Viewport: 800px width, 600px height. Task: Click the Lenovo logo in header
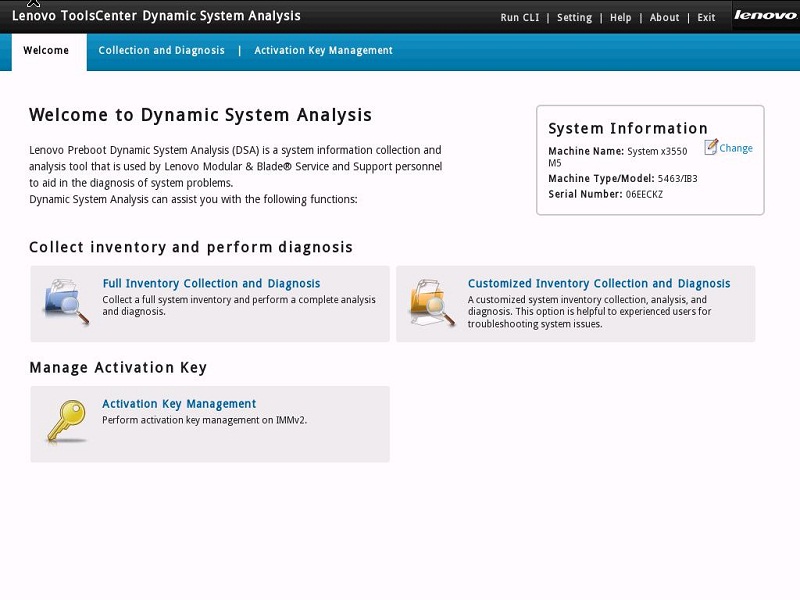(x=765, y=16)
